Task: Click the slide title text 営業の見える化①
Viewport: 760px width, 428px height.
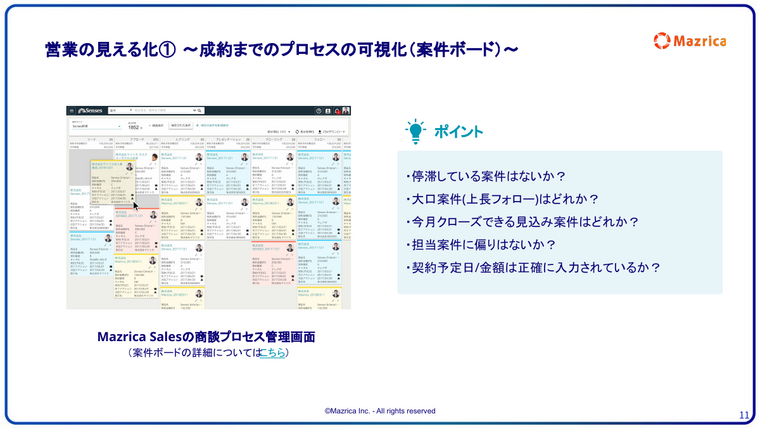Action: (x=110, y=49)
